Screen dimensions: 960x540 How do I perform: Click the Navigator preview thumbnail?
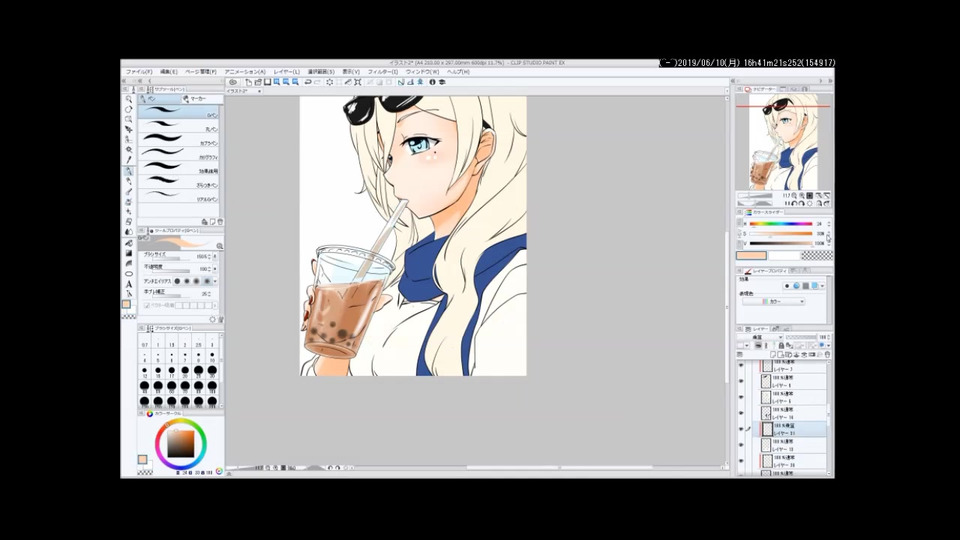783,142
